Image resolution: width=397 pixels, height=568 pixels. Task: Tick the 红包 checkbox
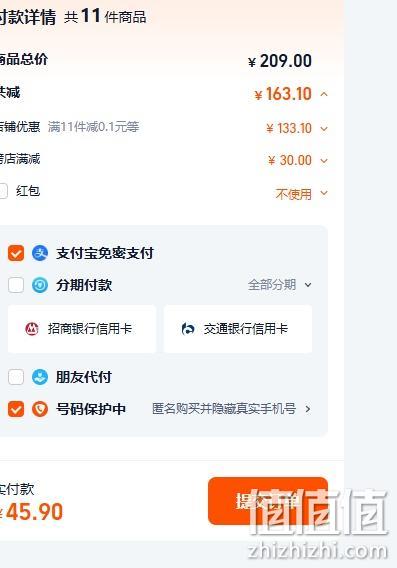tap(3, 191)
